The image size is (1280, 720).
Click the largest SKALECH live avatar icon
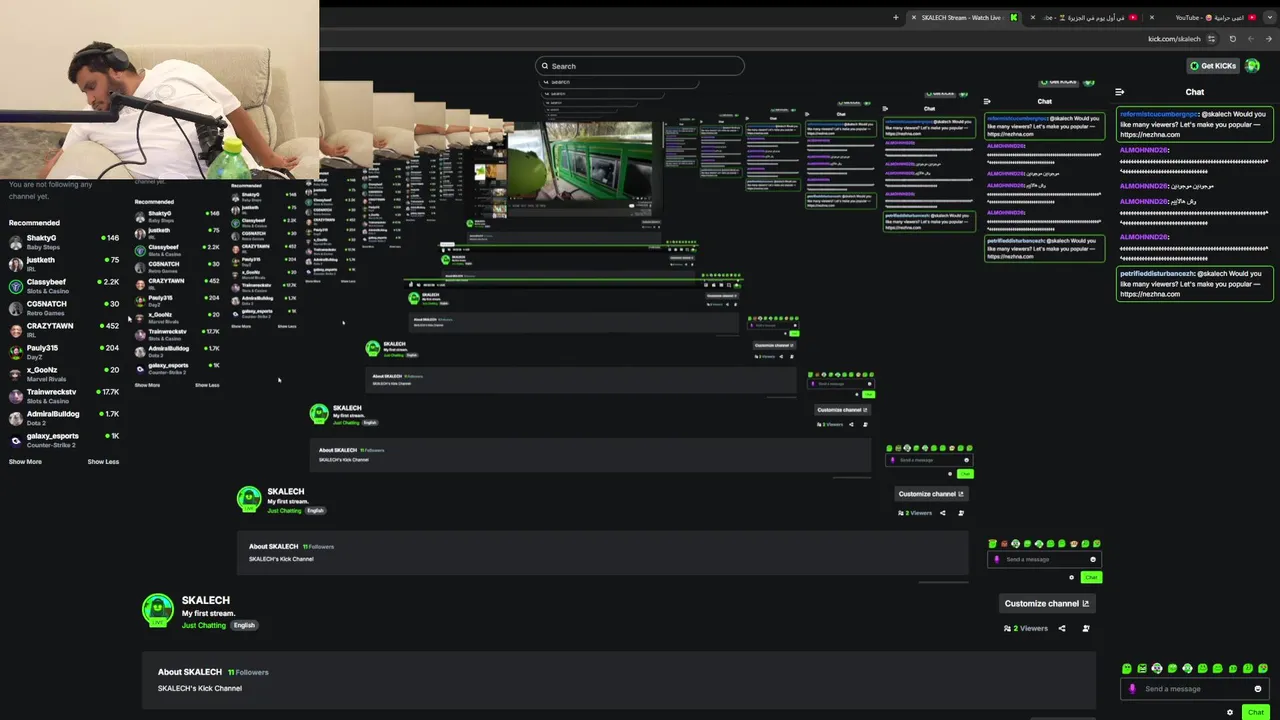click(x=158, y=610)
